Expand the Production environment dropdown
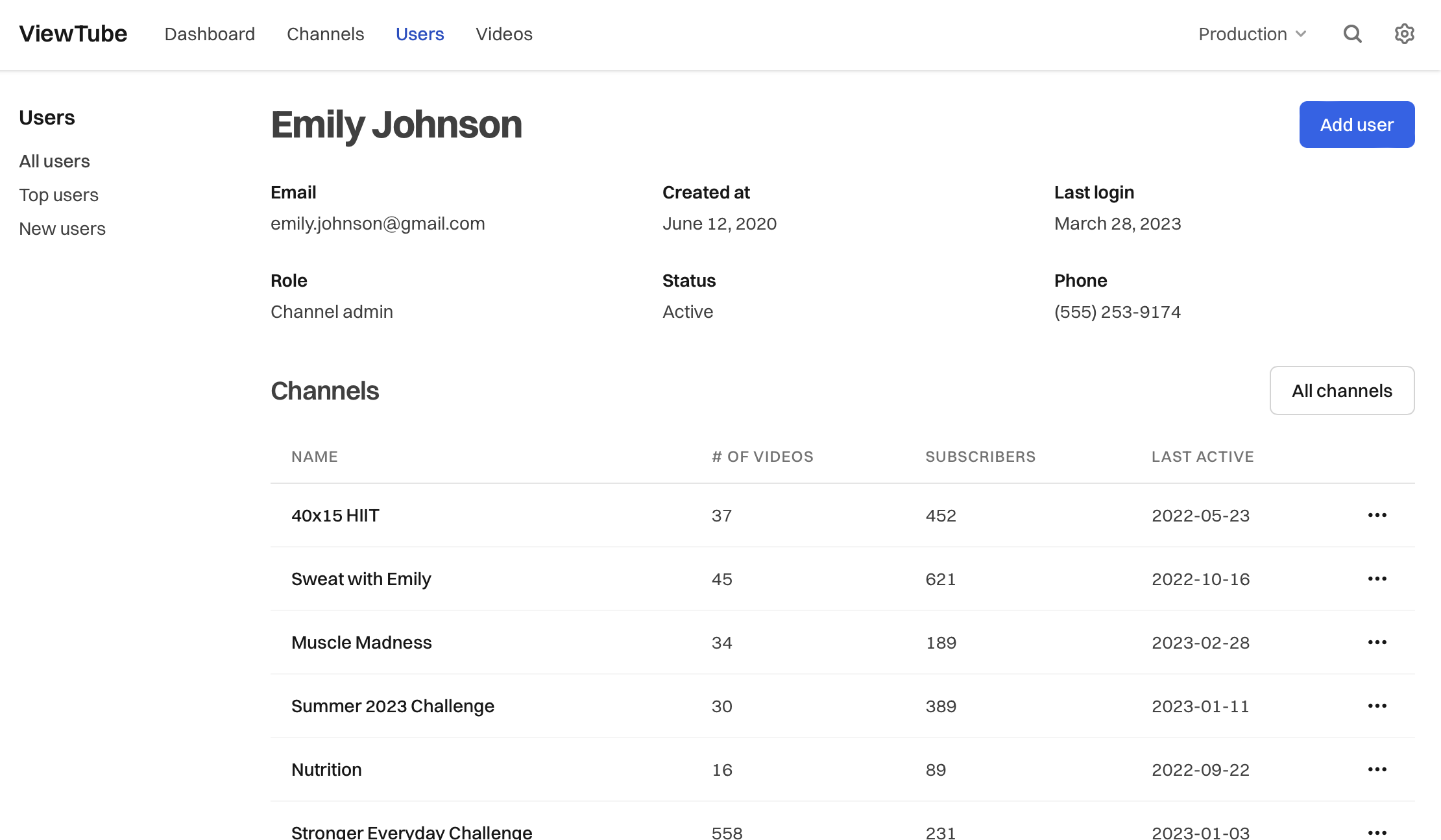 click(1252, 34)
